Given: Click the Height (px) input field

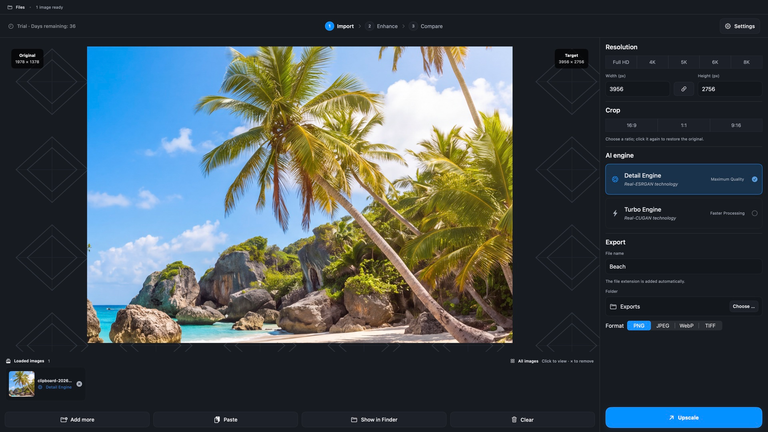Looking at the screenshot, I should tap(730, 89).
